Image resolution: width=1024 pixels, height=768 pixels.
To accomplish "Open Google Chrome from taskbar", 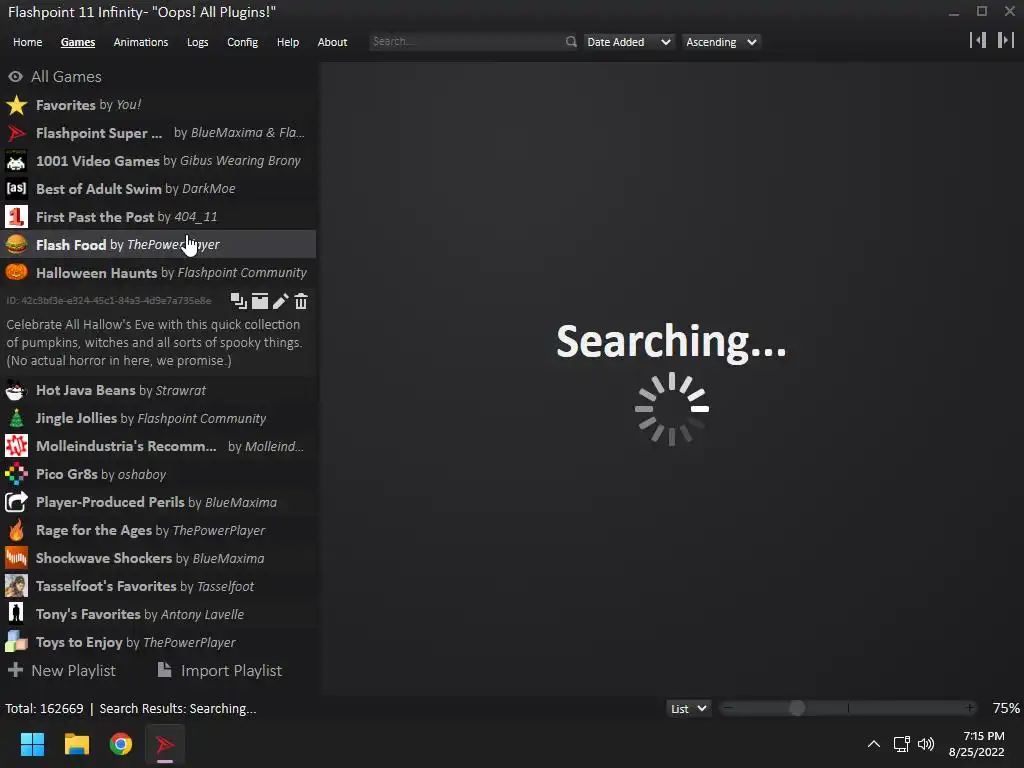I will 121,744.
